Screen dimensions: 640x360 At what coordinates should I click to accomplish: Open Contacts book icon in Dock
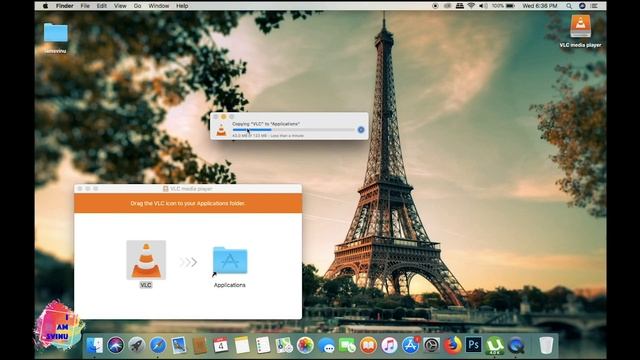pos(200,345)
